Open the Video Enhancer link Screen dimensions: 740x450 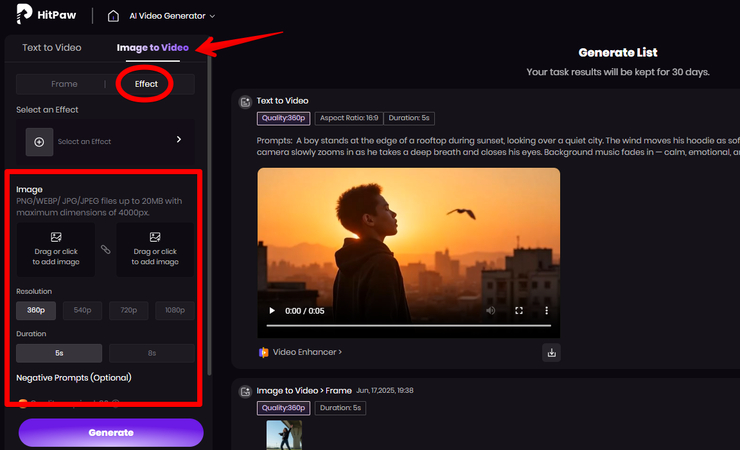pyautogui.click(x=300, y=352)
